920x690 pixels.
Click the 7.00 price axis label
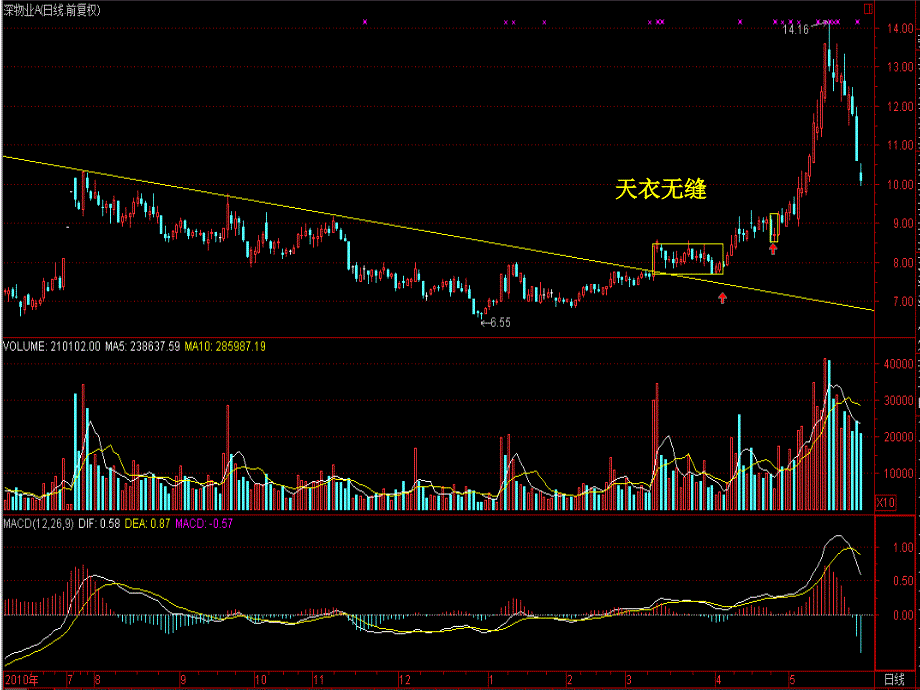pos(903,302)
